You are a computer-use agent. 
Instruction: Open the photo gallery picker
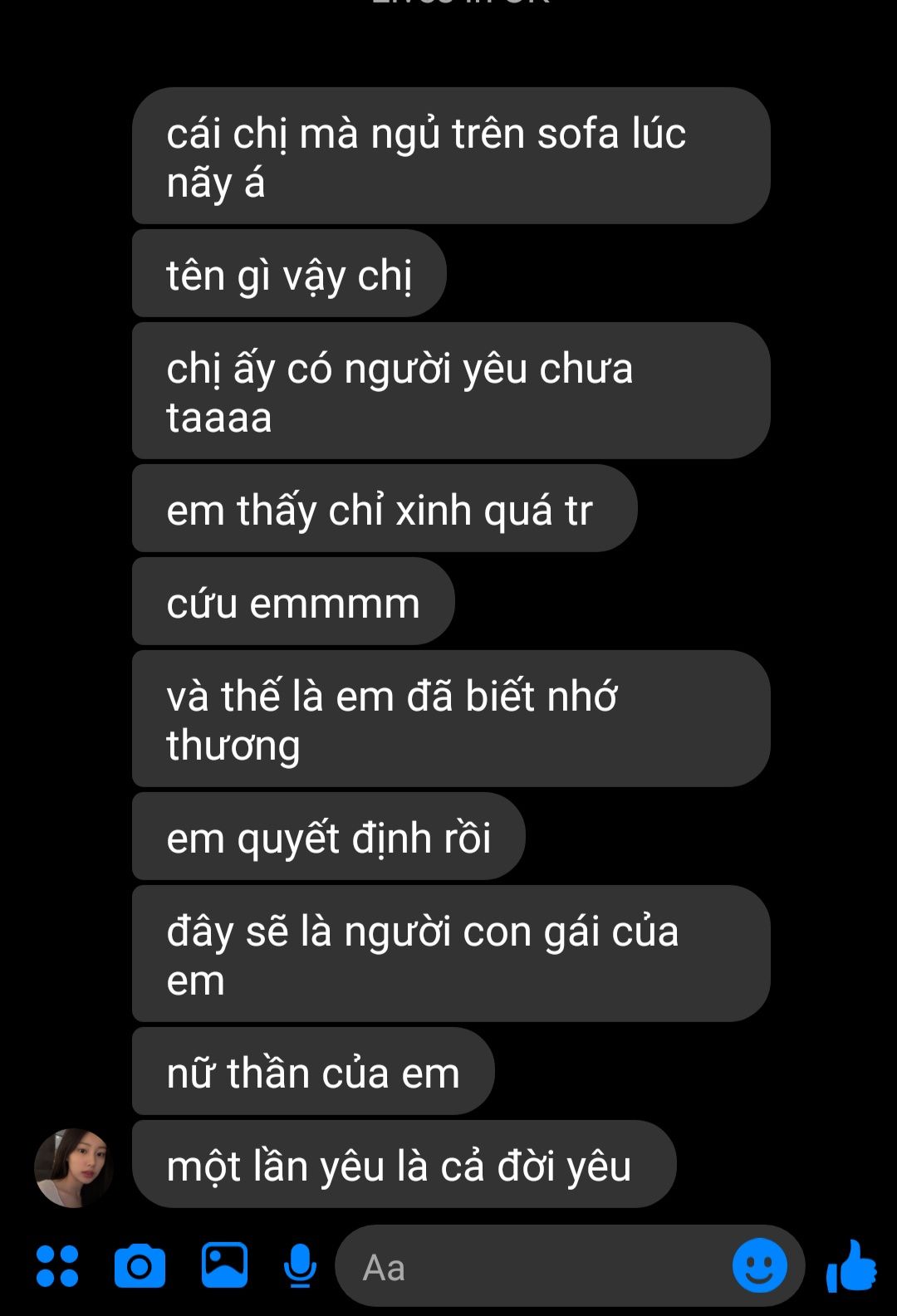tap(224, 1265)
